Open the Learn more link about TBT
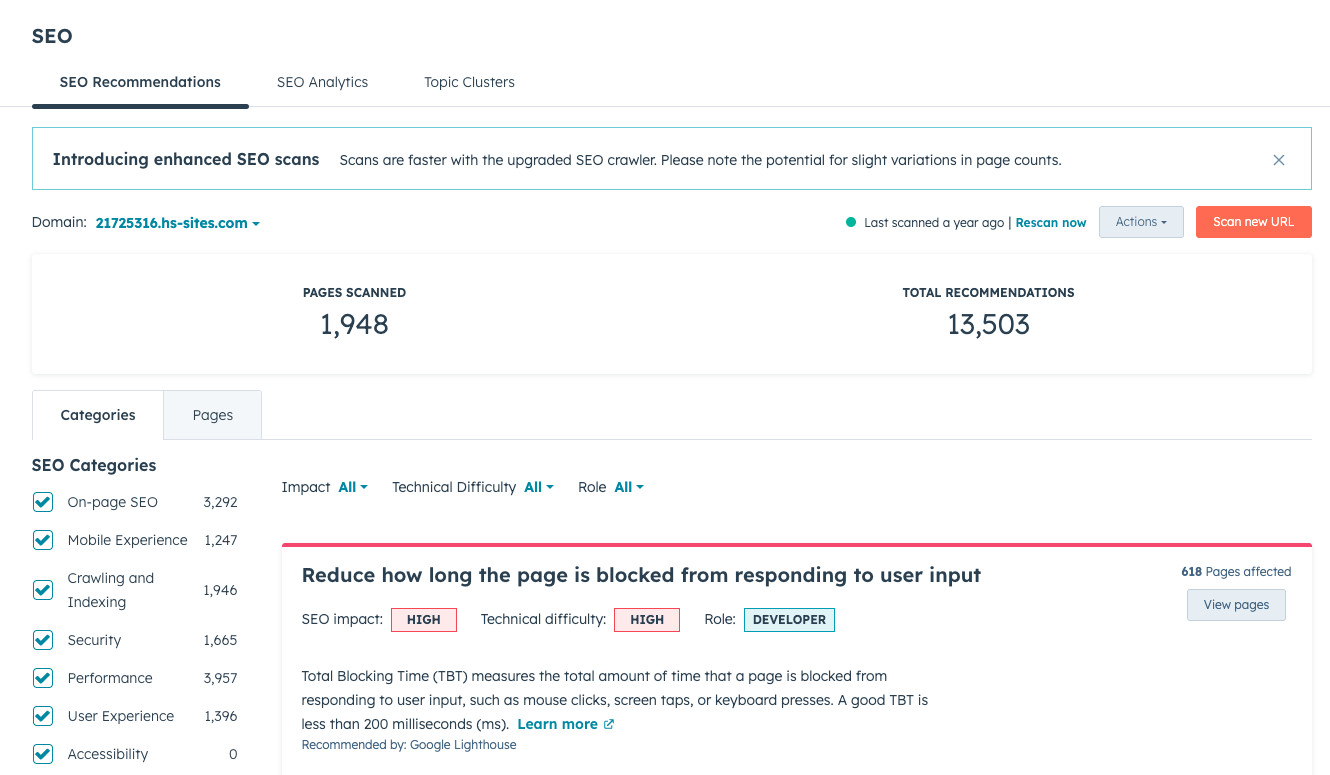The image size is (1330, 775). pyautogui.click(x=557, y=724)
